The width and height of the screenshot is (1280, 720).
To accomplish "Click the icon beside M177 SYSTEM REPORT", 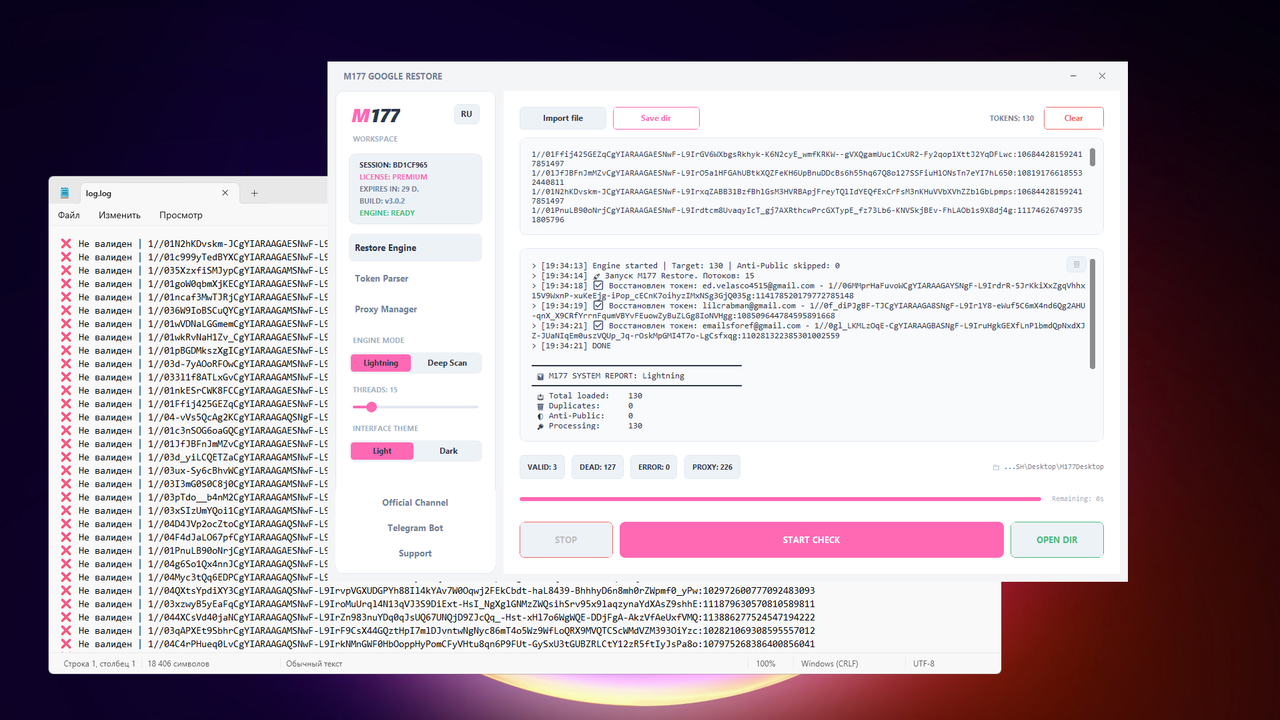I will point(540,376).
